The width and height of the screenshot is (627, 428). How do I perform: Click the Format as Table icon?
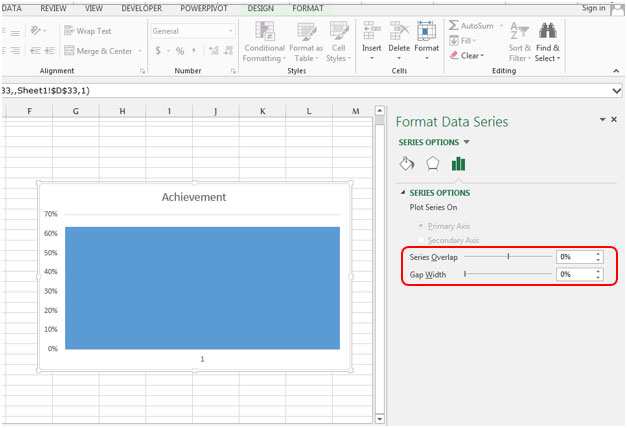point(307,31)
